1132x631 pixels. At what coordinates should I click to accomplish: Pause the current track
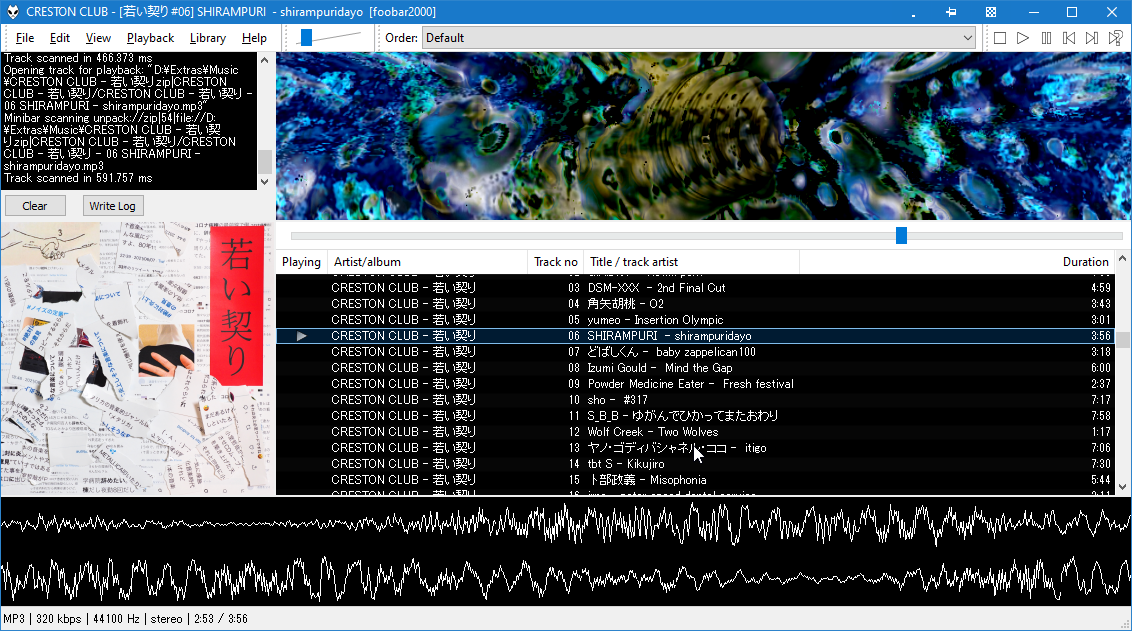1046,38
